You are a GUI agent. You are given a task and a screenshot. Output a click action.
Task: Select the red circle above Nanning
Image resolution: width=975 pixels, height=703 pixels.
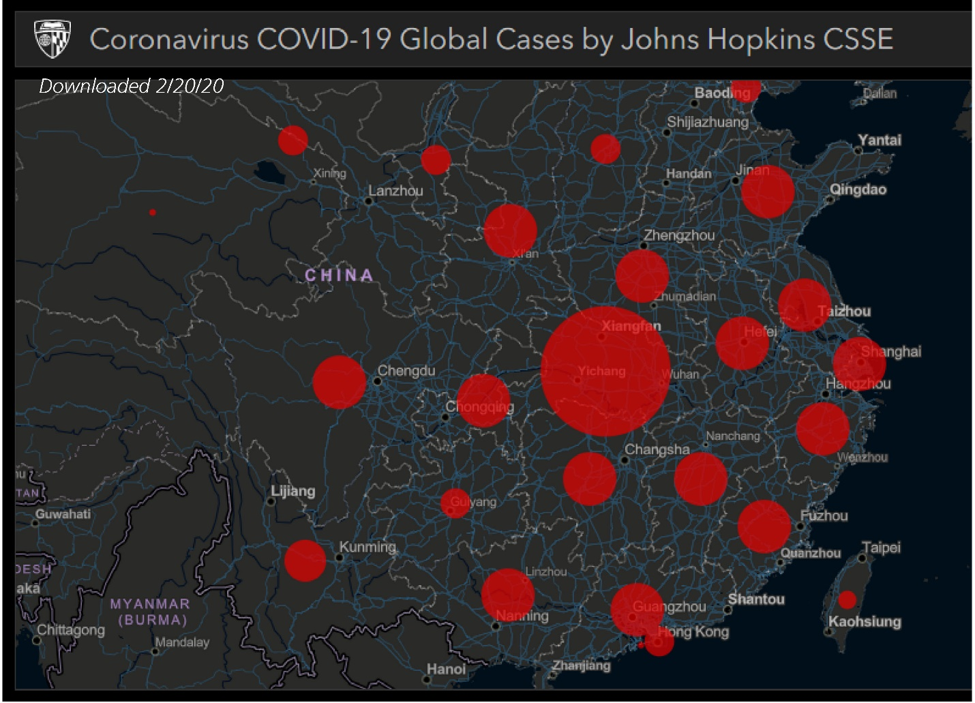point(508,594)
